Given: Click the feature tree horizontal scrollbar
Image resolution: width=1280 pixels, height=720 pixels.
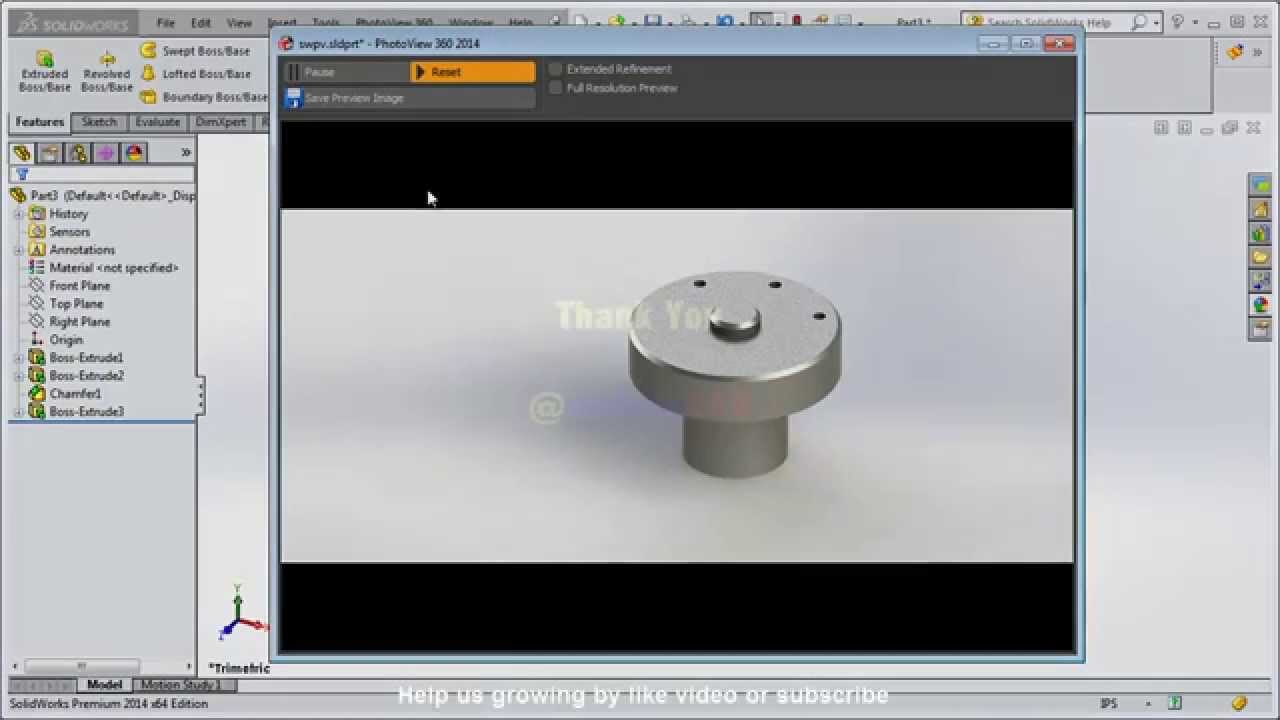Looking at the screenshot, I should point(82,666).
